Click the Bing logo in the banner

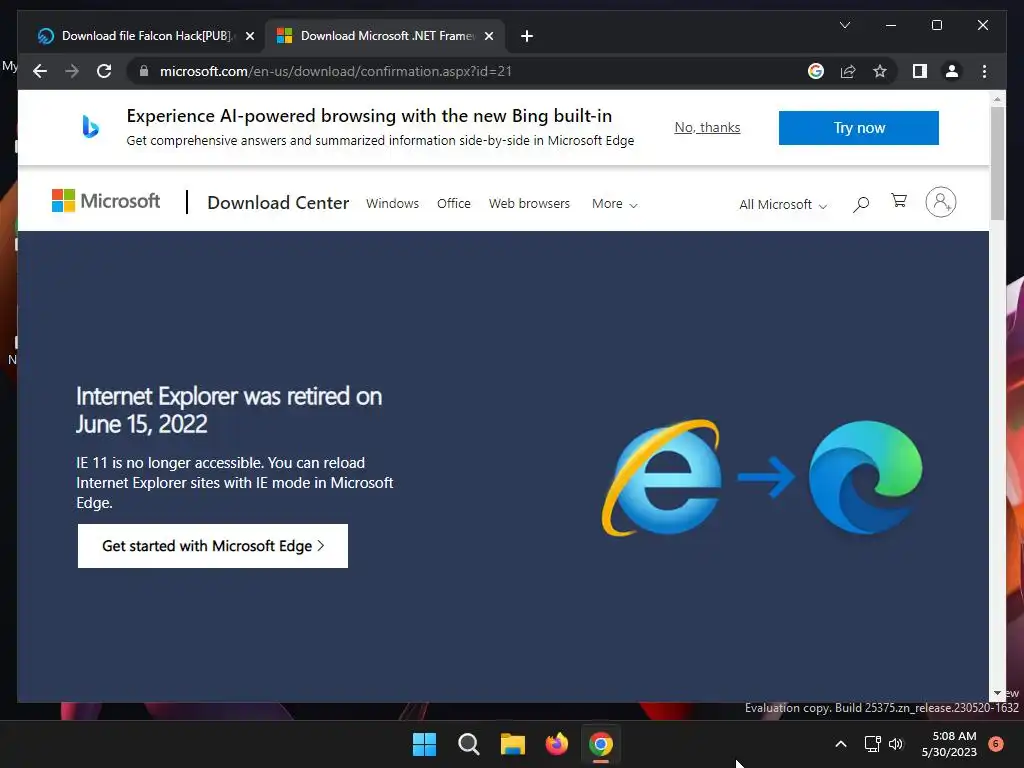pos(90,127)
